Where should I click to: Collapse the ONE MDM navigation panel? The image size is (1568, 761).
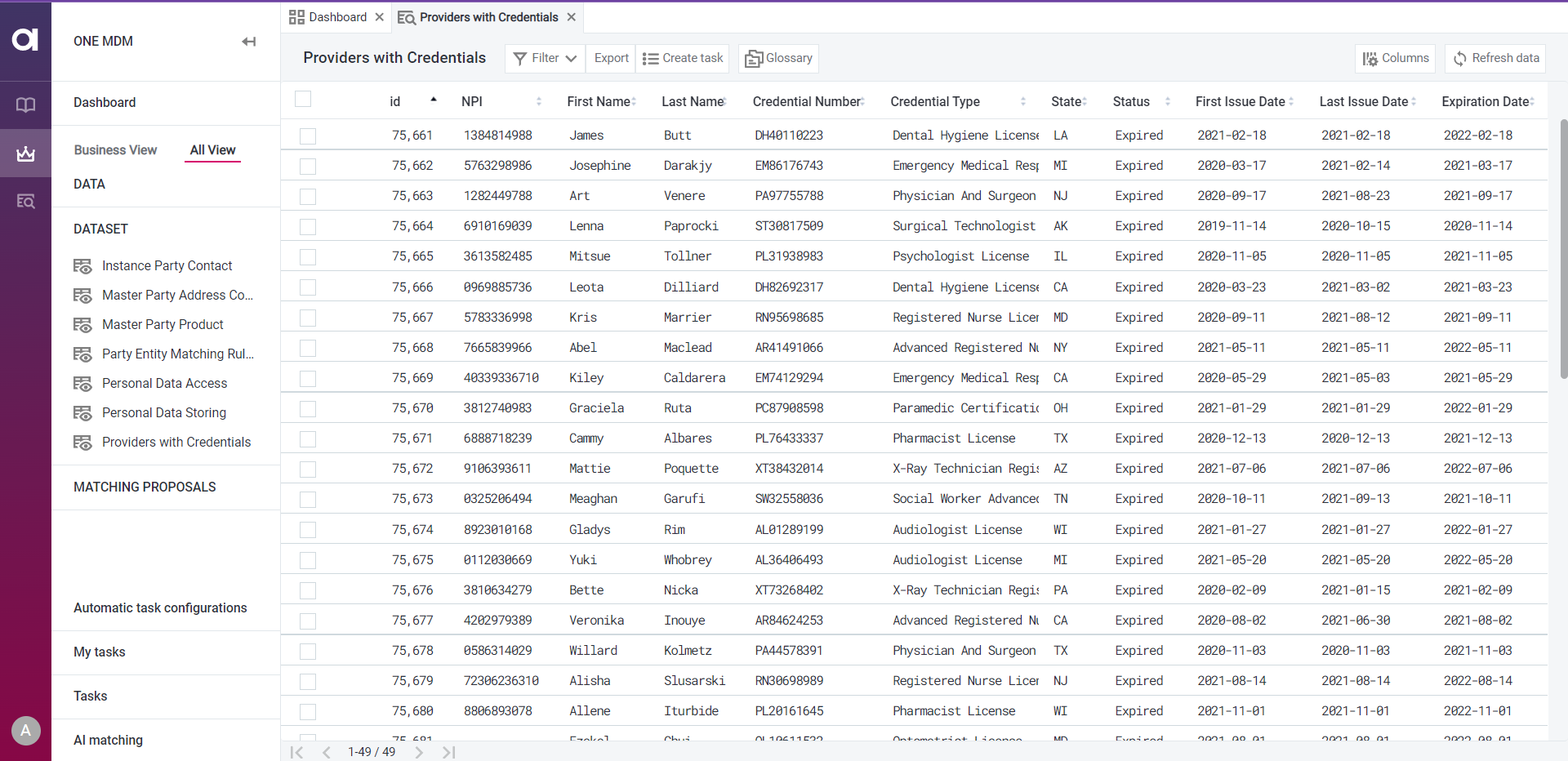point(248,42)
